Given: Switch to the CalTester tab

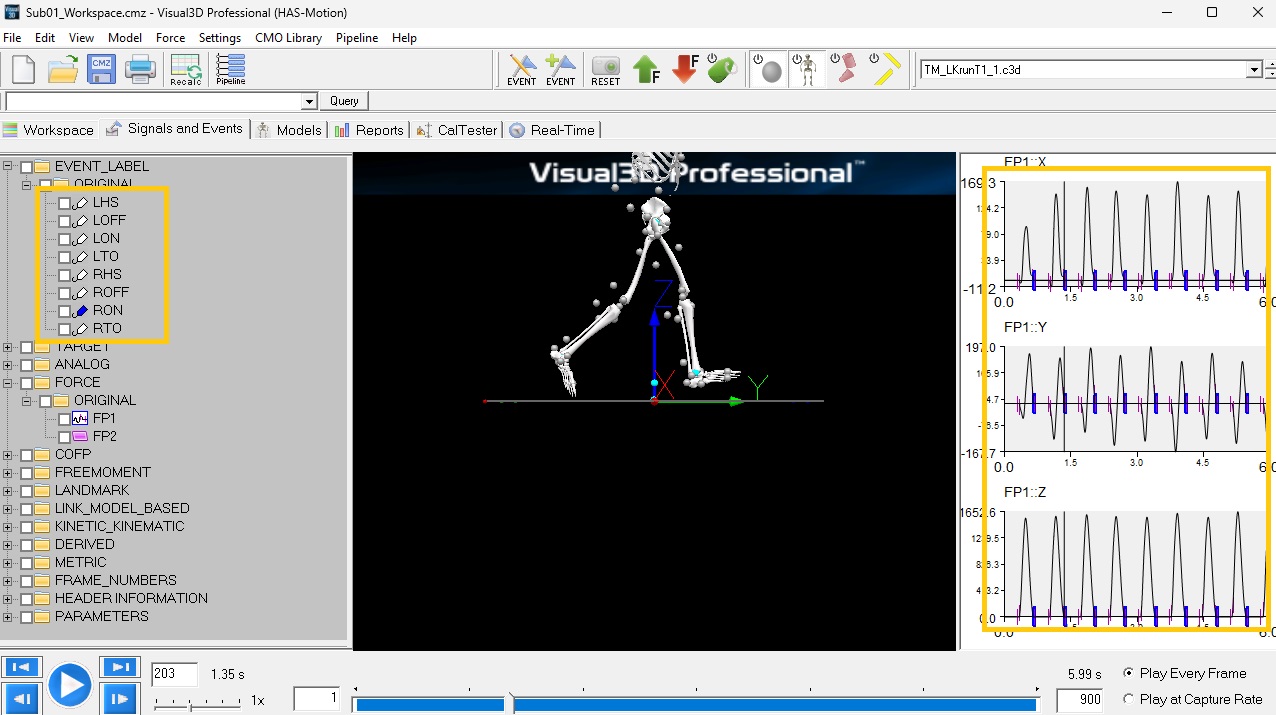Looking at the screenshot, I should [456, 130].
